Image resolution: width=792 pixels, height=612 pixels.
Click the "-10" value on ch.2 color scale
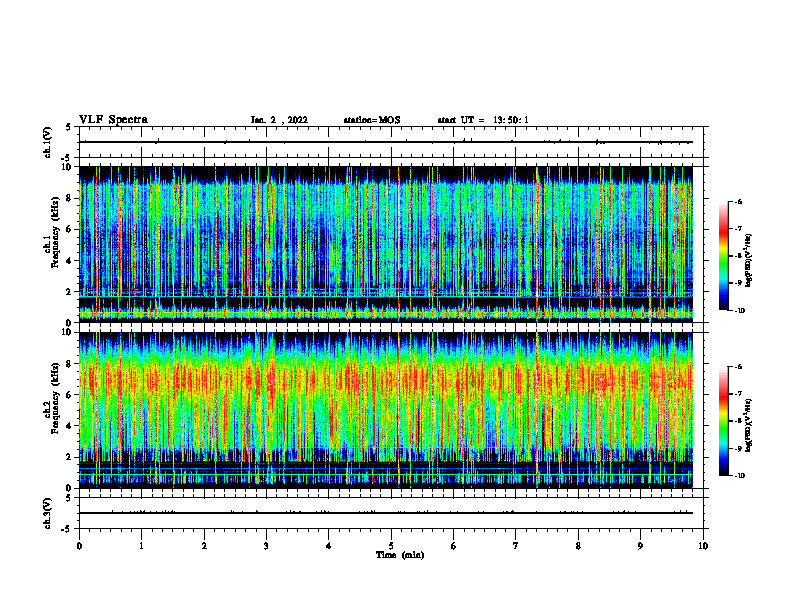click(x=739, y=476)
